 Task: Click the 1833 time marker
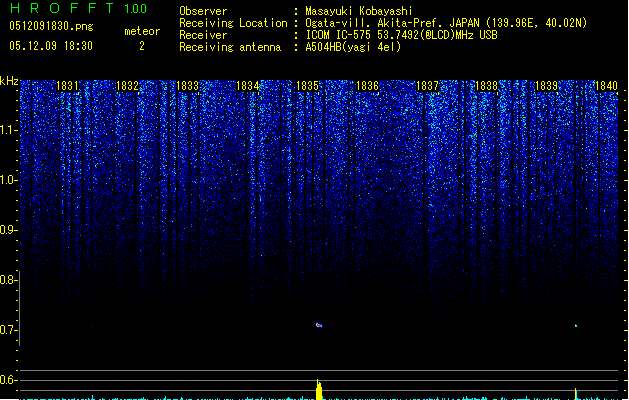pos(187,86)
